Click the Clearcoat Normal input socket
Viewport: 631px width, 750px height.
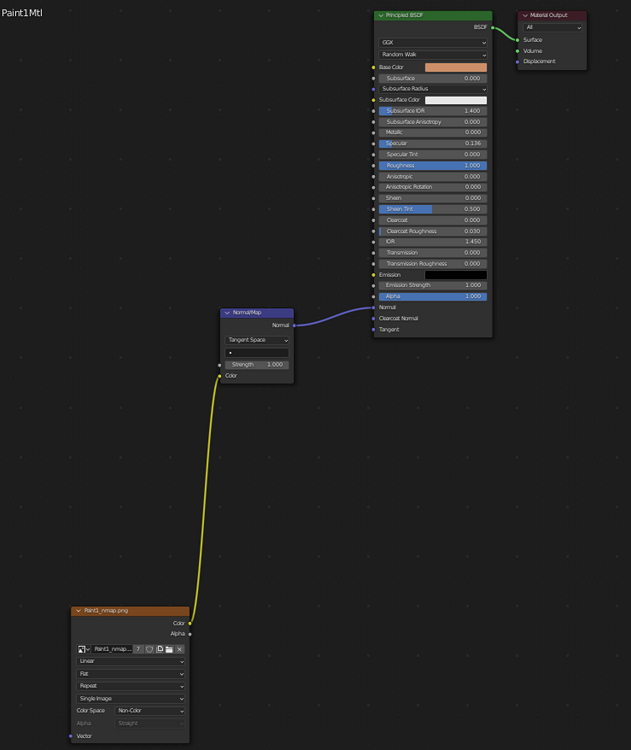(x=374, y=319)
